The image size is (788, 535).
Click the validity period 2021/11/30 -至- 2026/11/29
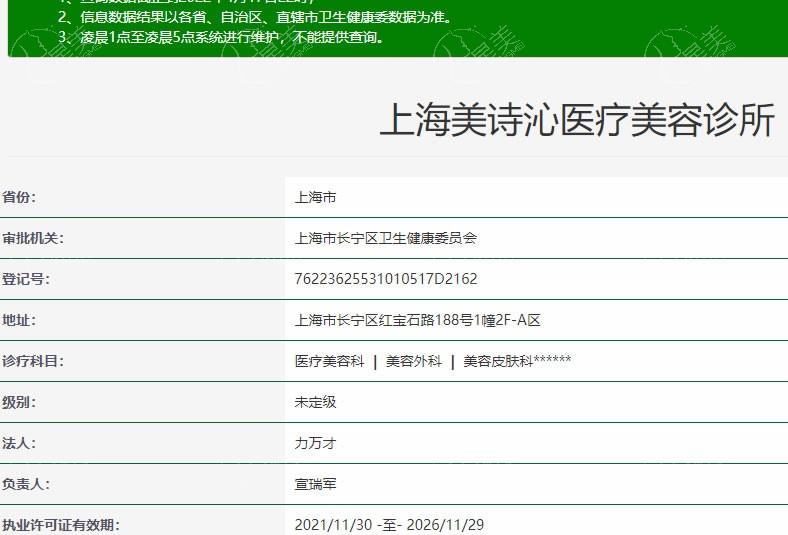tap(389, 525)
